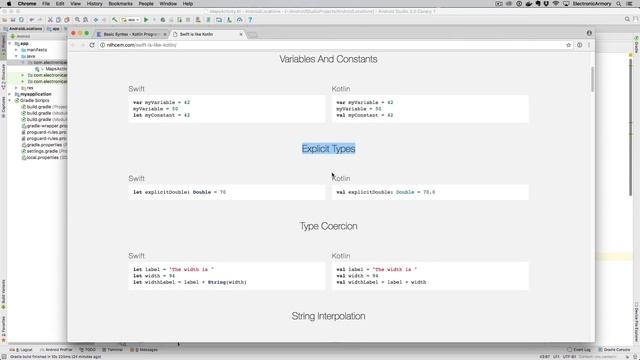This screenshot has height=360, width=640.
Task: Open the Apple menu
Action: tap(9, 4)
